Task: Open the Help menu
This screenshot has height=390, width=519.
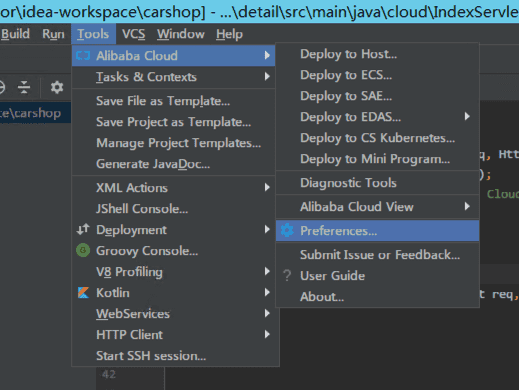Action: [229, 34]
